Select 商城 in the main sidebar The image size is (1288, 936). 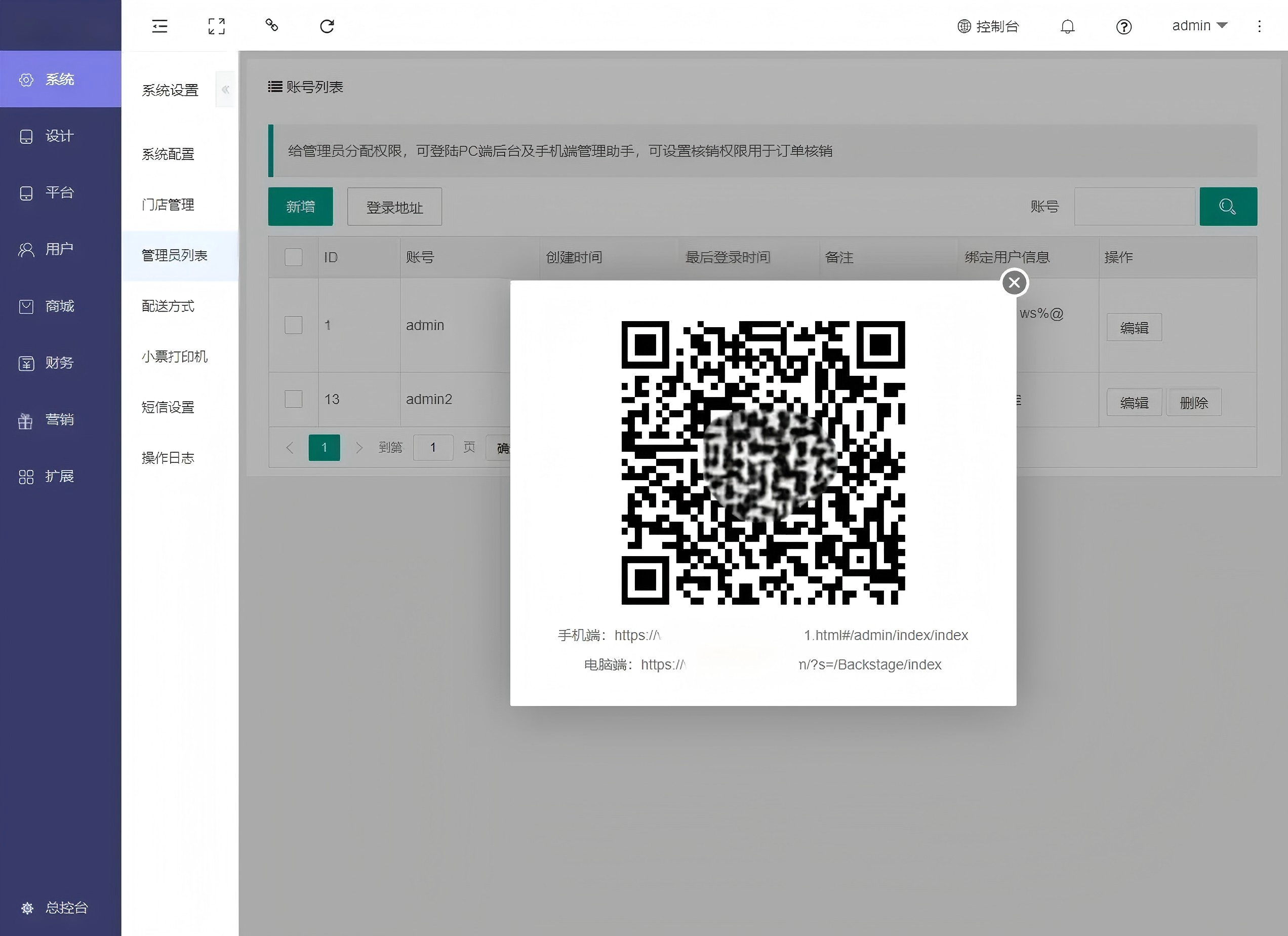click(x=59, y=307)
